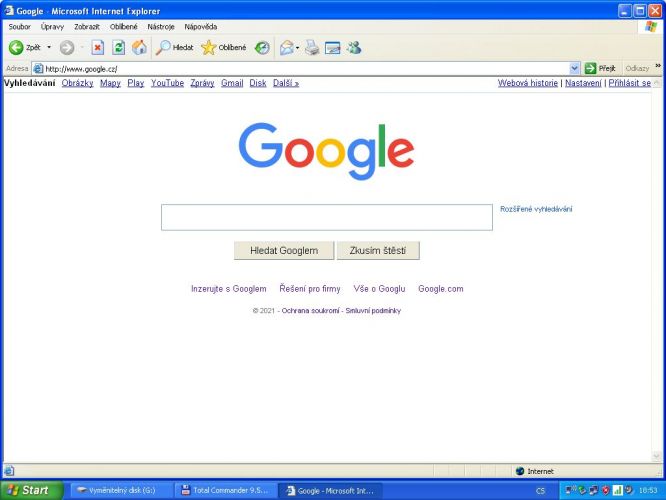Open the YouTube link

[x=167, y=83]
